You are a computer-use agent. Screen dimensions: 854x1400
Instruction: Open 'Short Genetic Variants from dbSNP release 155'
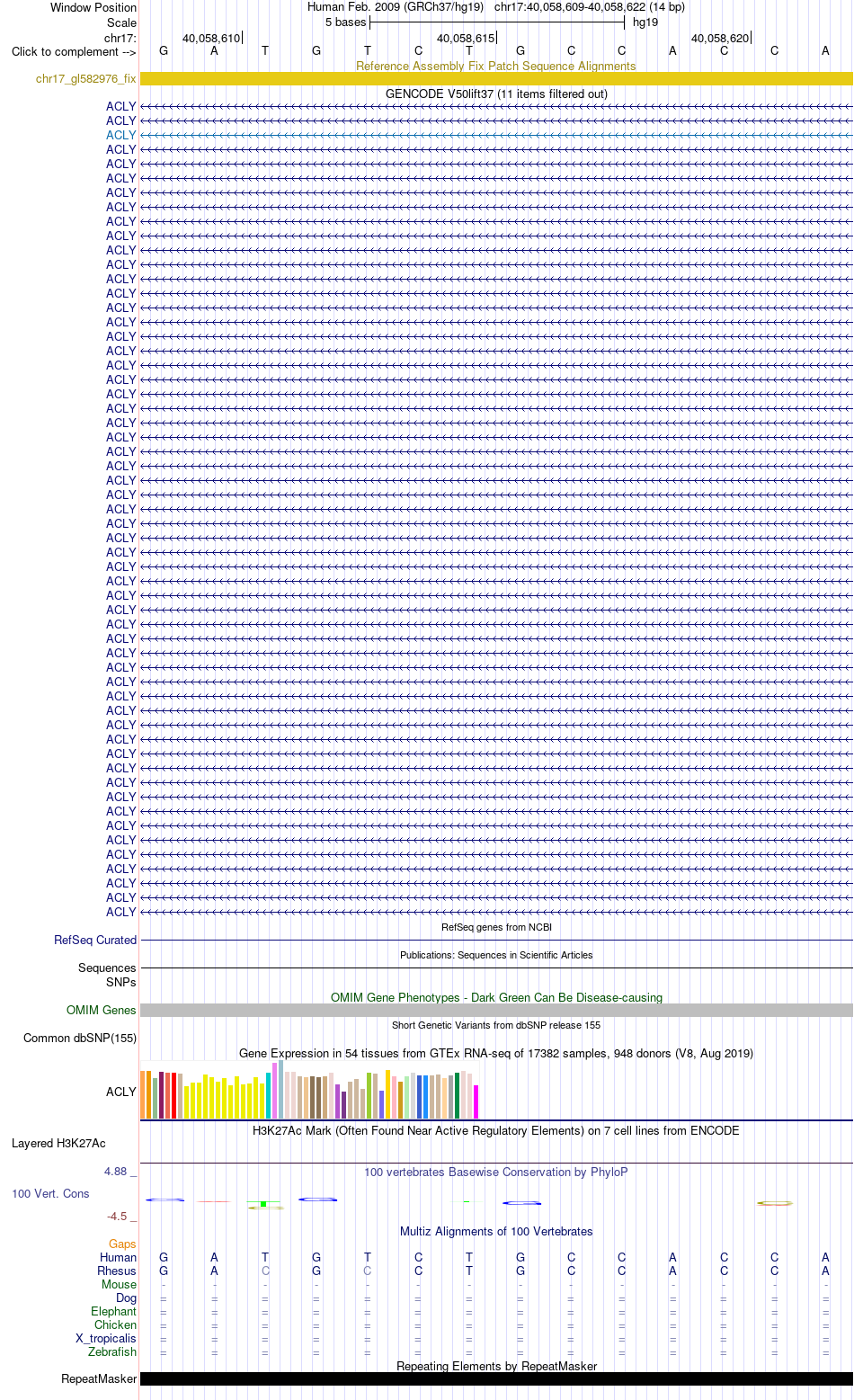[496, 1025]
